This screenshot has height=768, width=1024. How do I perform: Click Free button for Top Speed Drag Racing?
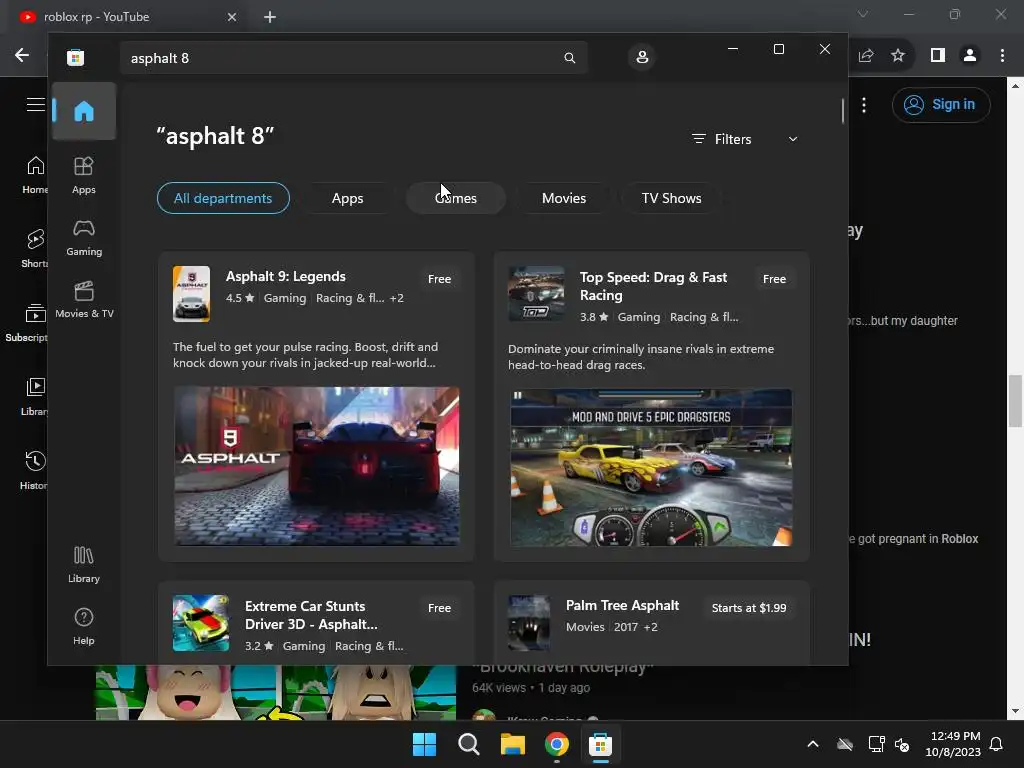tap(774, 279)
